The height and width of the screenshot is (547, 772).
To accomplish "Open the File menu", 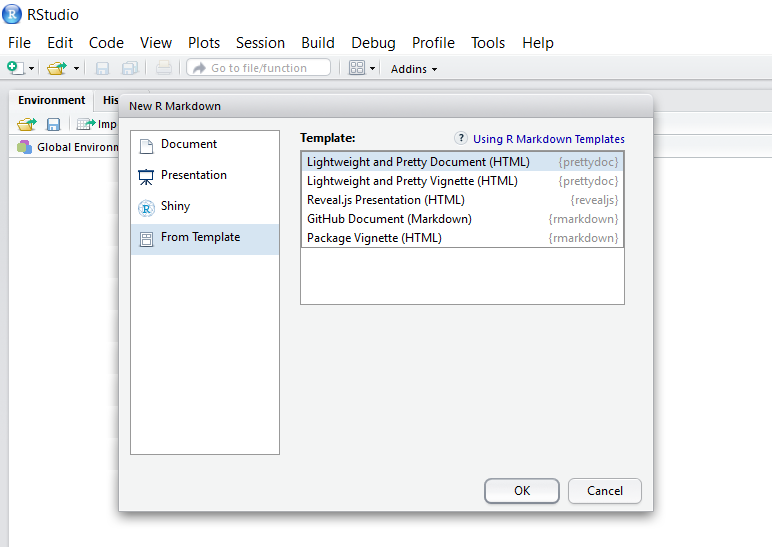I will click(19, 43).
